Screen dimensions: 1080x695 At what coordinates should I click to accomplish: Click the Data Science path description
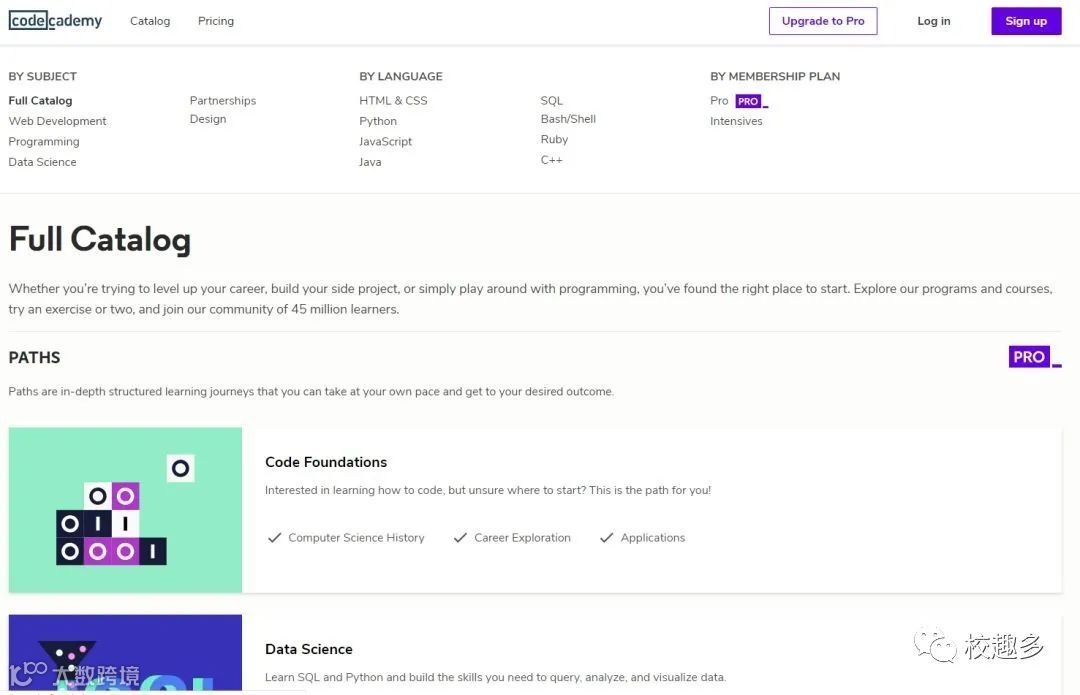coord(495,678)
